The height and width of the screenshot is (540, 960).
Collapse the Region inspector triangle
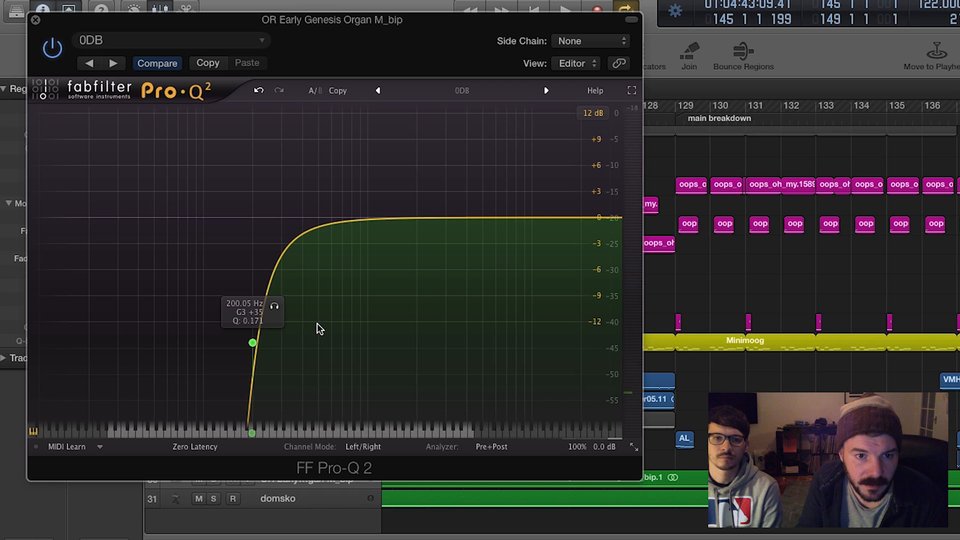click(4, 89)
